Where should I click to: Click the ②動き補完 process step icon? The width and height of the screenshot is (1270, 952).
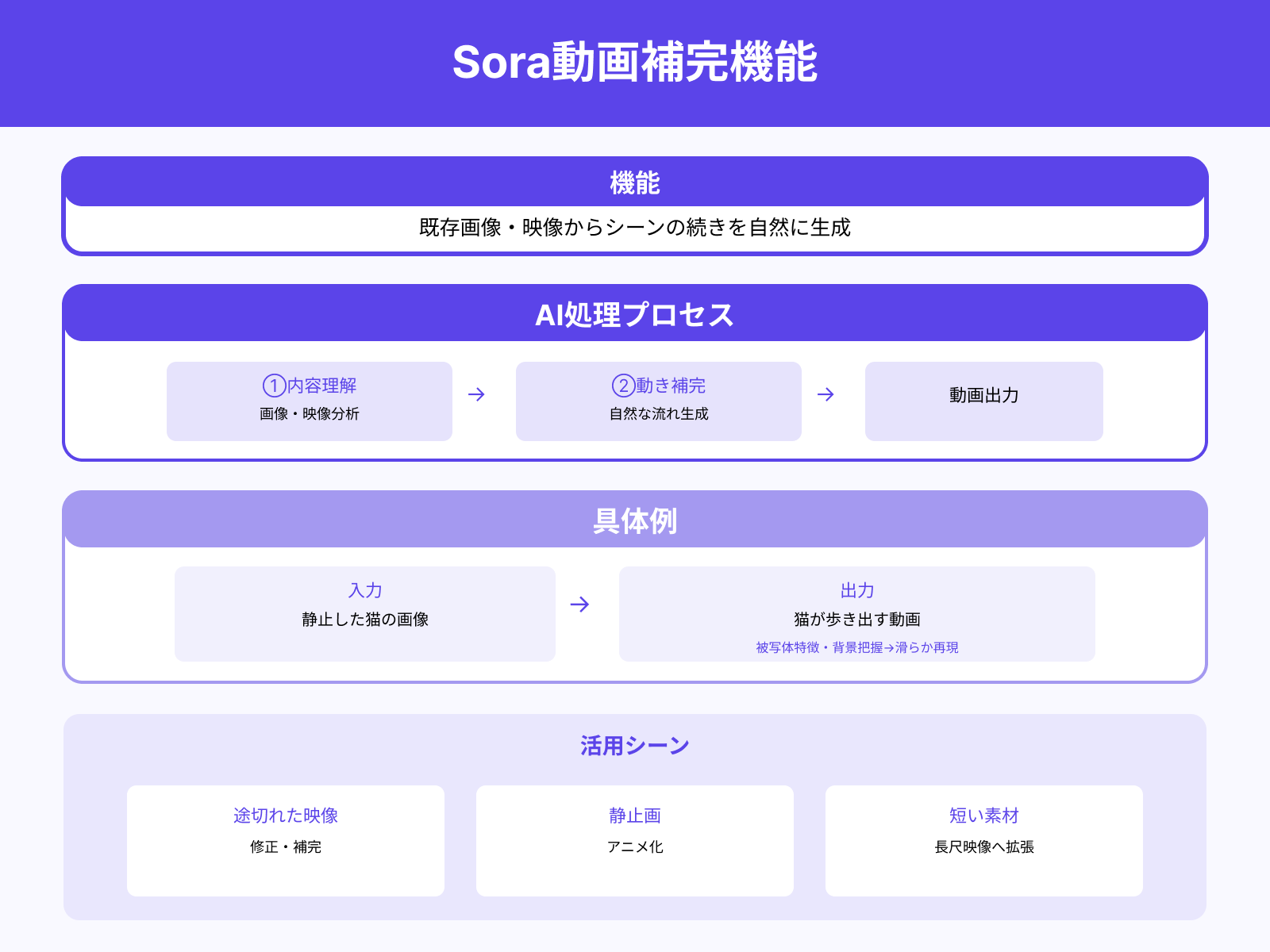tap(658, 400)
